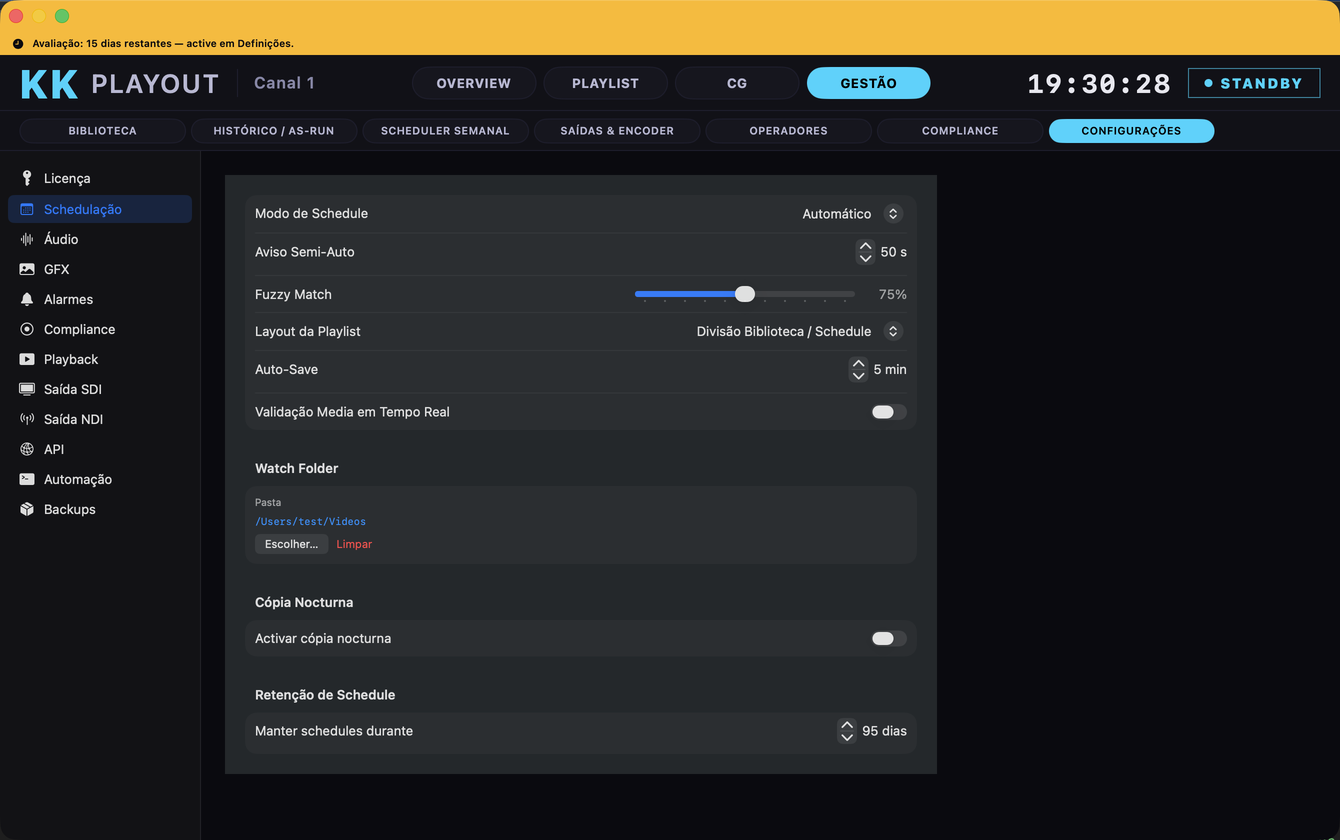
Task: Open Backups settings in sidebar
Action: (x=100, y=509)
